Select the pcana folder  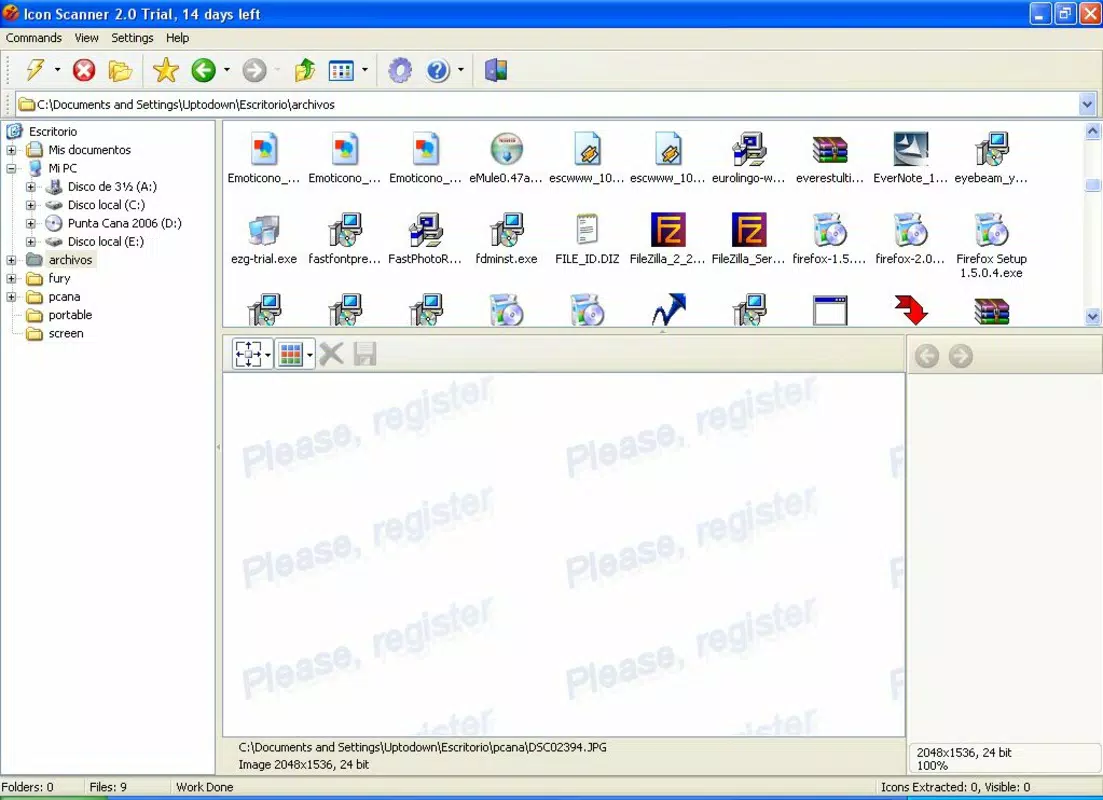pyautogui.click(x=64, y=297)
